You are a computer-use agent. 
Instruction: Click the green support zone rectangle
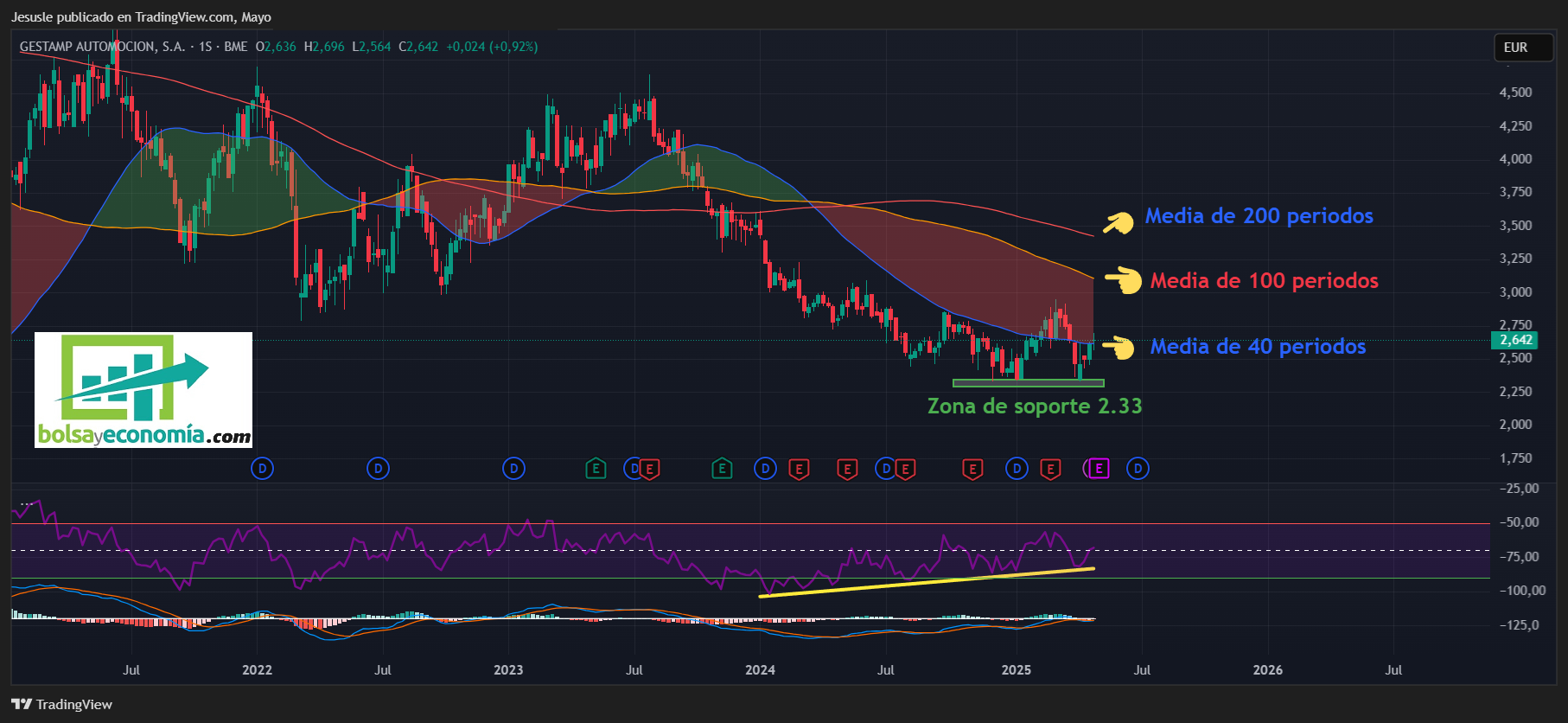[x=1029, y=382]
